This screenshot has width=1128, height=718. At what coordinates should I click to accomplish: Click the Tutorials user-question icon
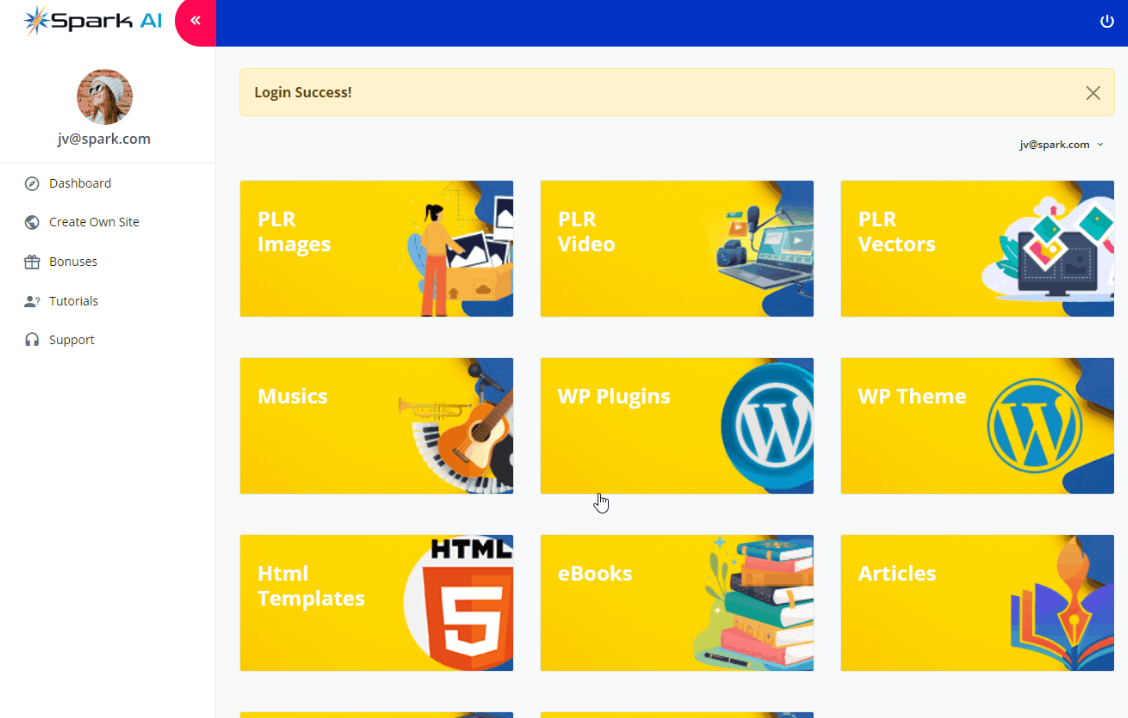coord(32,301)
